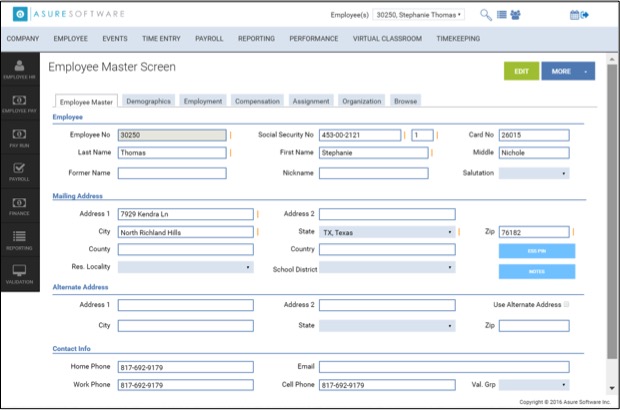Click the Middle name field
The width and height of the screenshot is (620, 410).
point(534,153)
